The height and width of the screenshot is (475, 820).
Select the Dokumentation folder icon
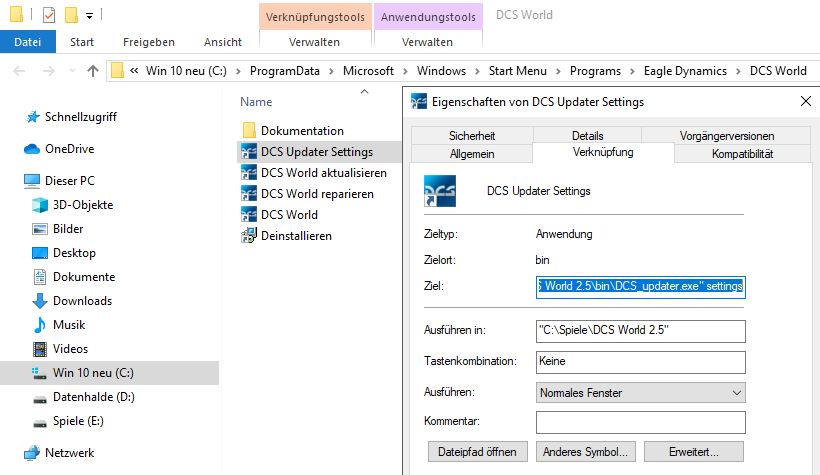(x=249, y=131)
